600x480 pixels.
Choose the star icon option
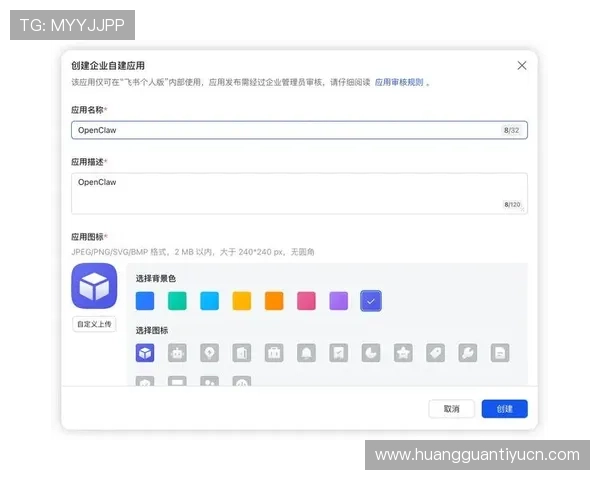[x=403, y=353]
